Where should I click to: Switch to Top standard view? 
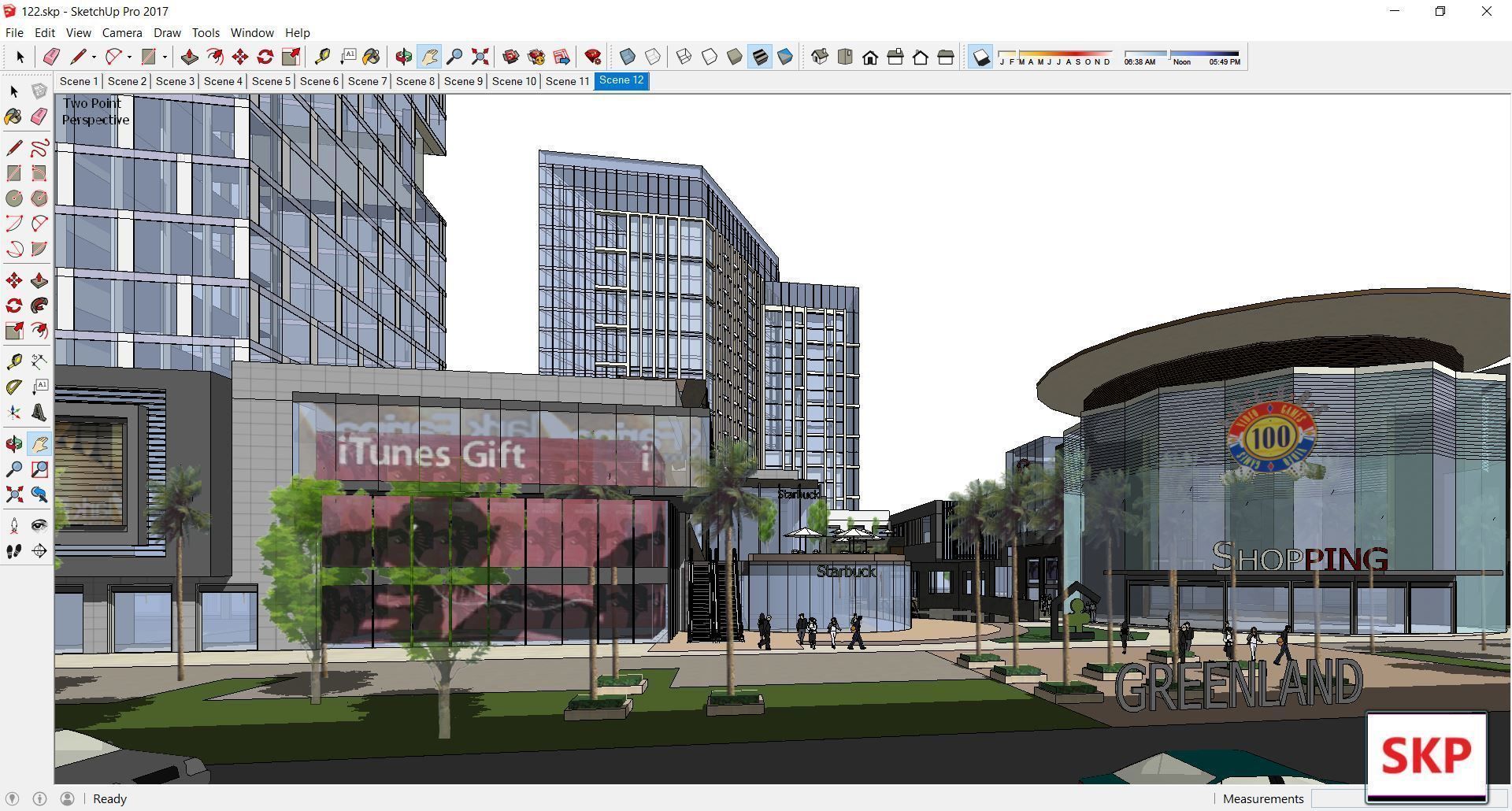click(845, 57)
